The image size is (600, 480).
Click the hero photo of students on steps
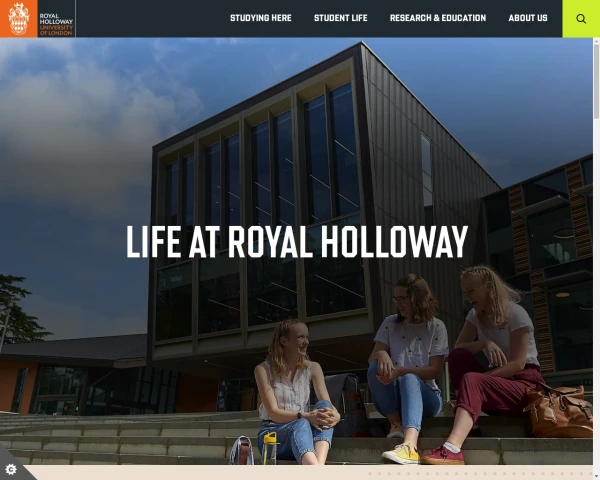[x=296, y=251]
